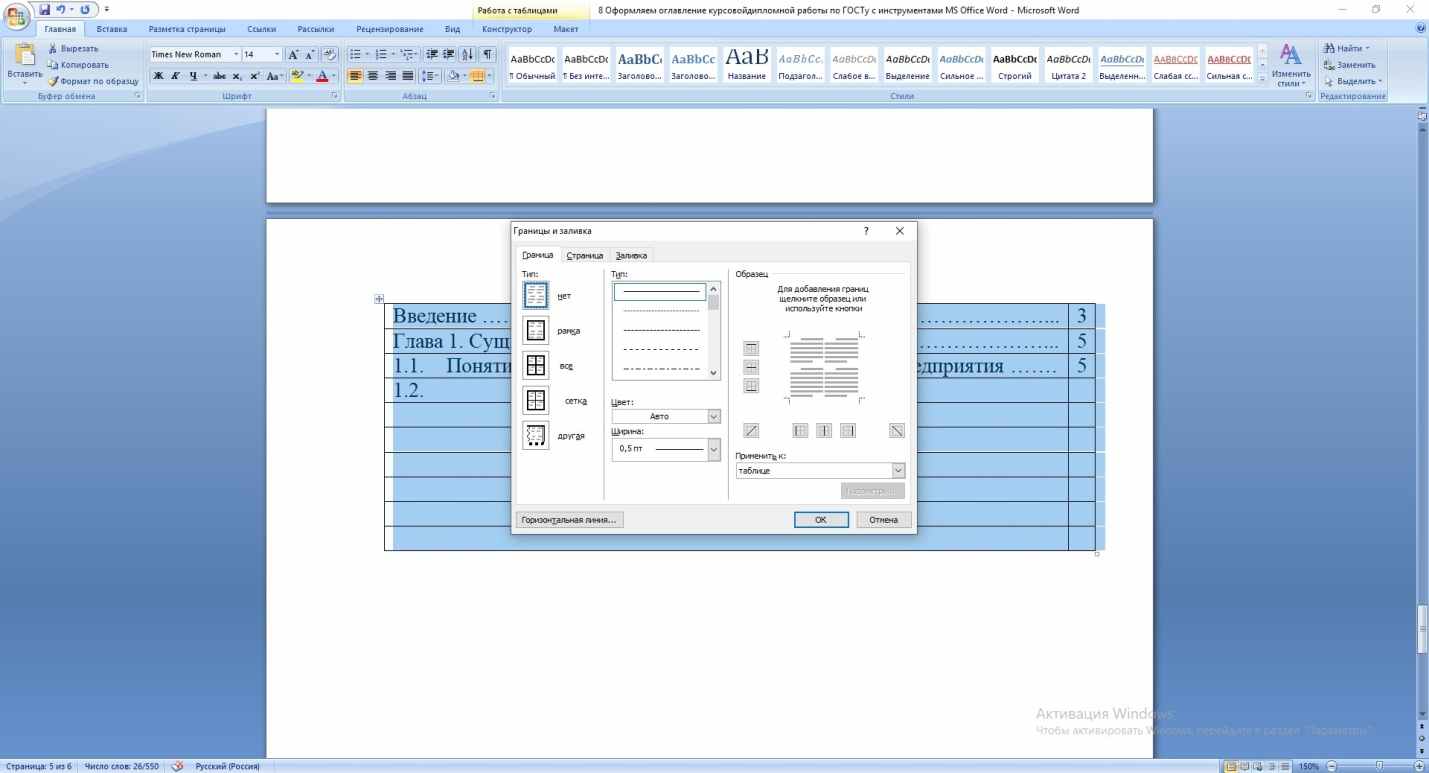Toggle diagonal up border button

751,431
